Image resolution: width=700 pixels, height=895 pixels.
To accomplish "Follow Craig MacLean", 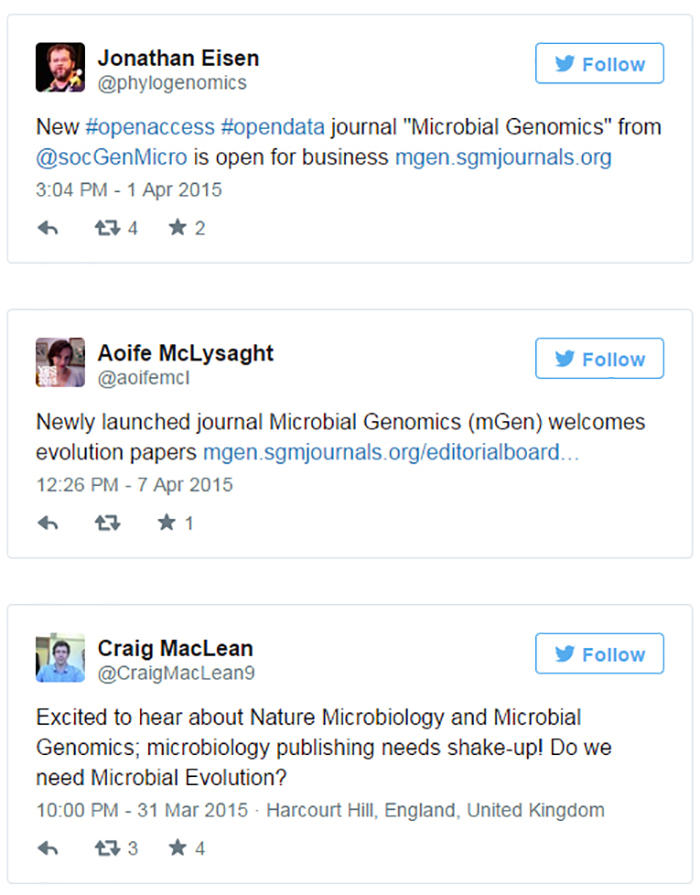I will pyautogui.click(x=600, y=654).
